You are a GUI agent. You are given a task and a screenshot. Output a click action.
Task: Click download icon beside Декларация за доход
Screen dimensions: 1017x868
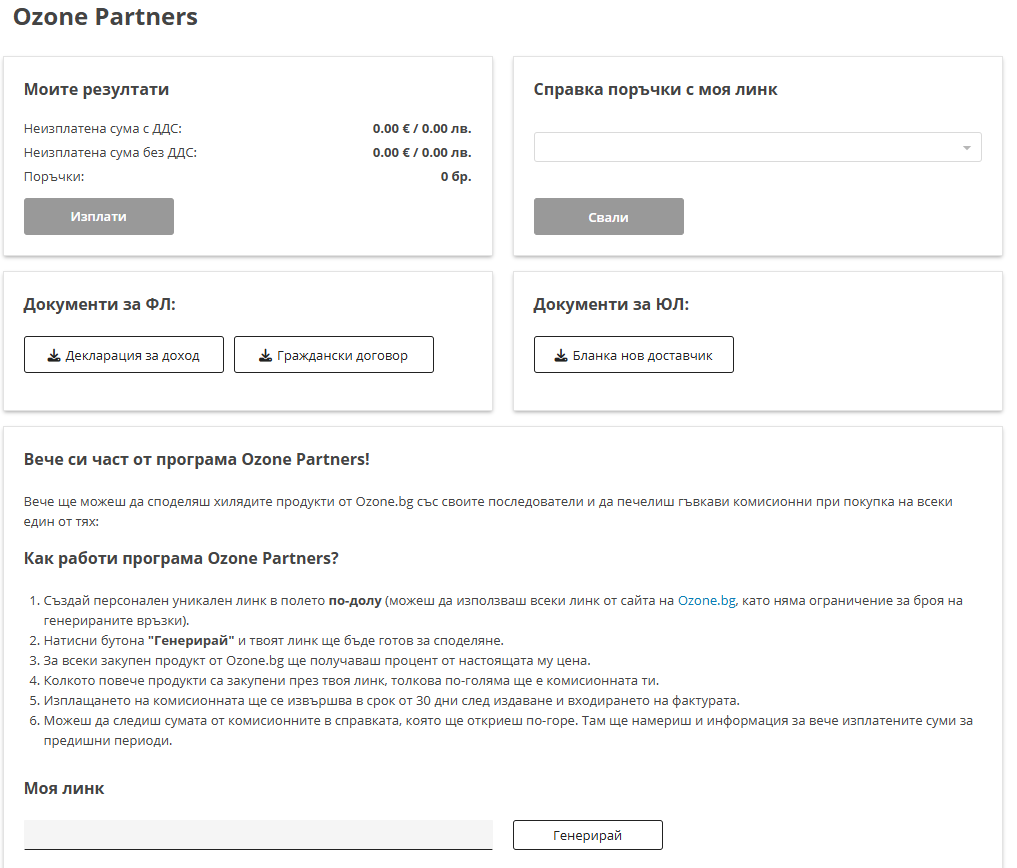coord(54,355)
